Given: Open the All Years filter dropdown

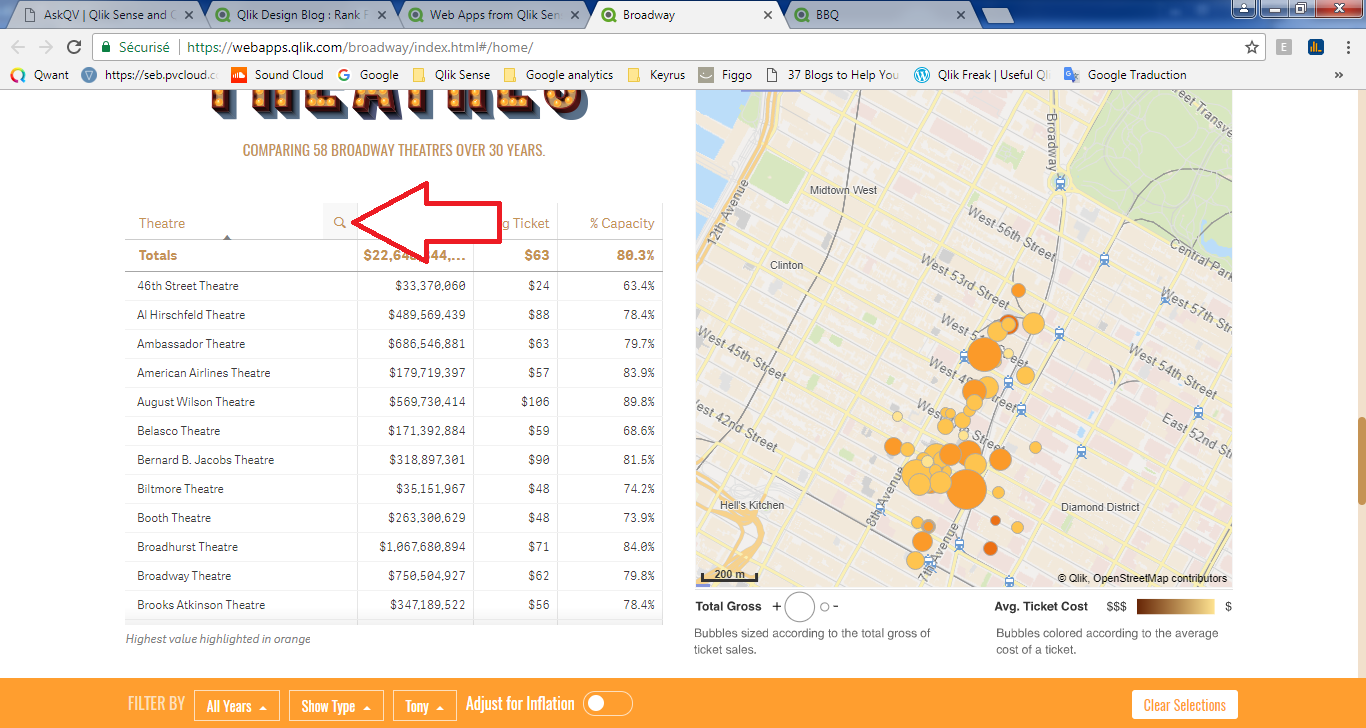Looking at the screenshot, I should point(237,706).
